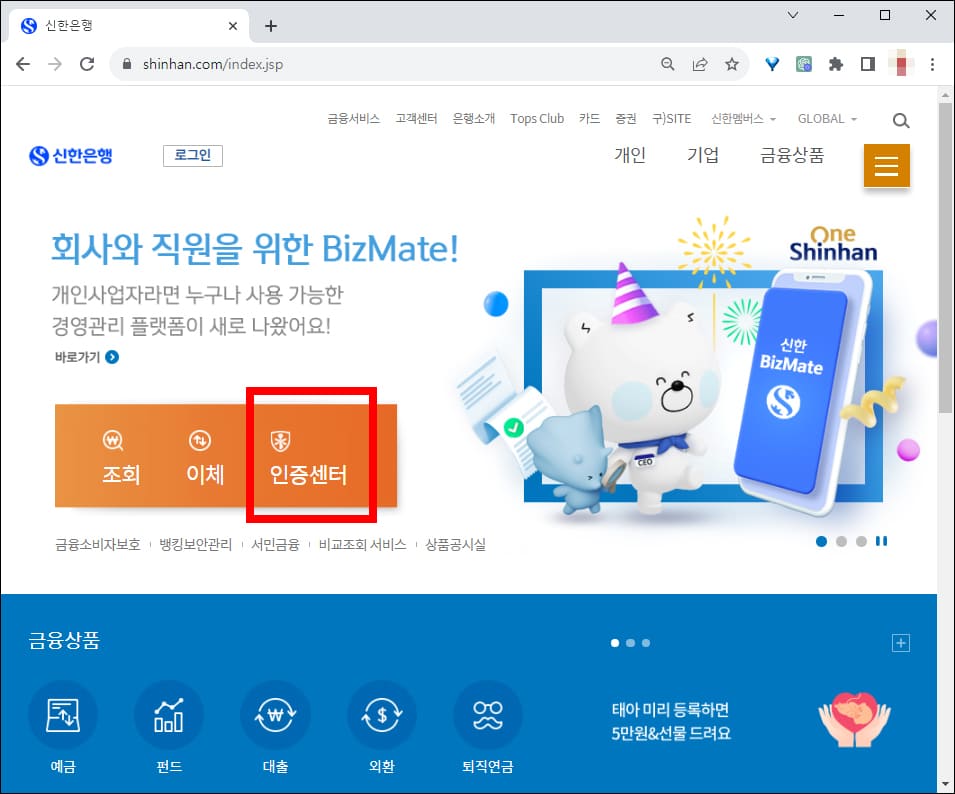955x794 pixels.
Task: Select the second carousel indicator dot
Action: tap(841, 541)
